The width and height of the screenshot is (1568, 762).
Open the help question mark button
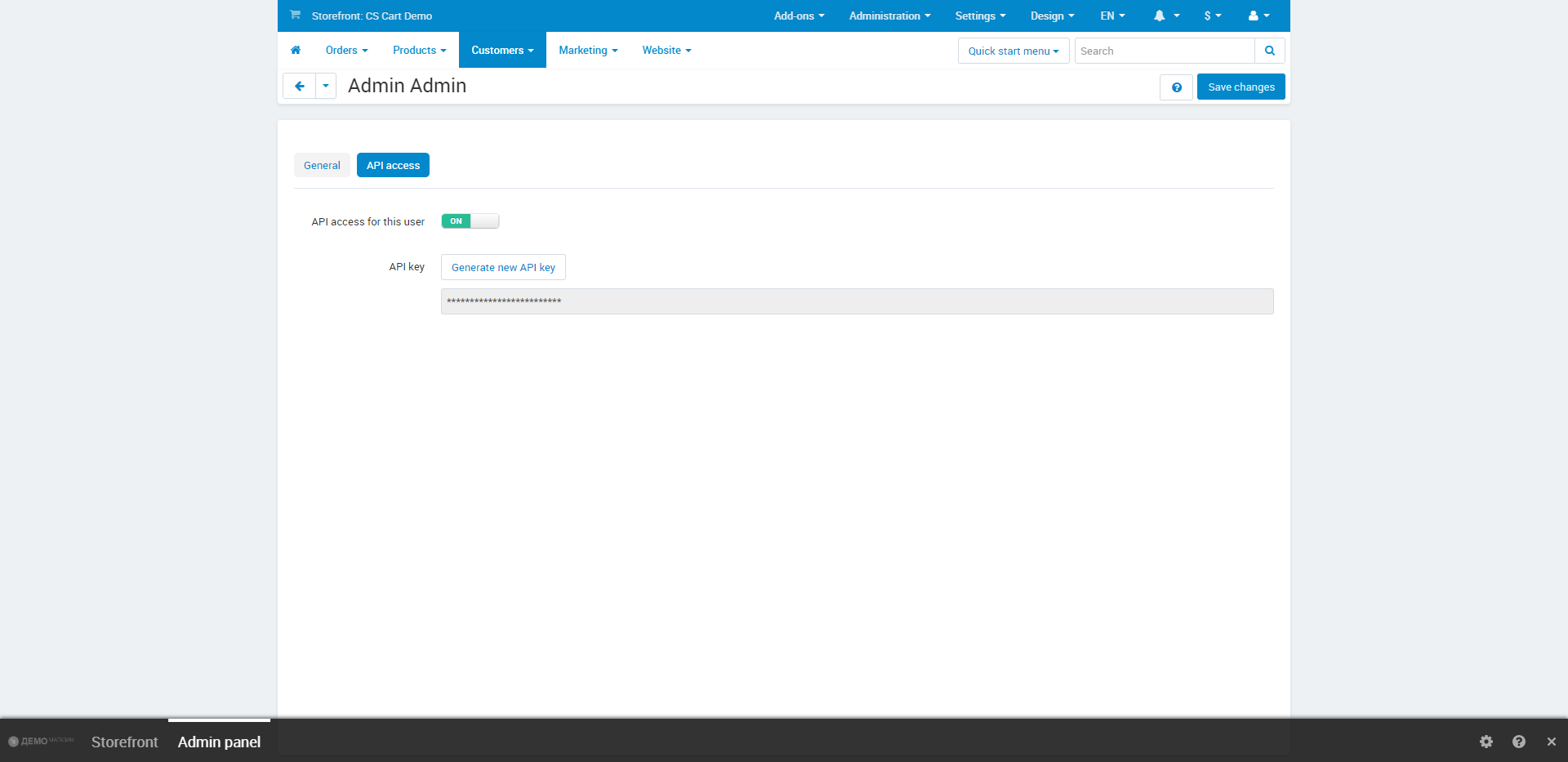[1176, 87]
